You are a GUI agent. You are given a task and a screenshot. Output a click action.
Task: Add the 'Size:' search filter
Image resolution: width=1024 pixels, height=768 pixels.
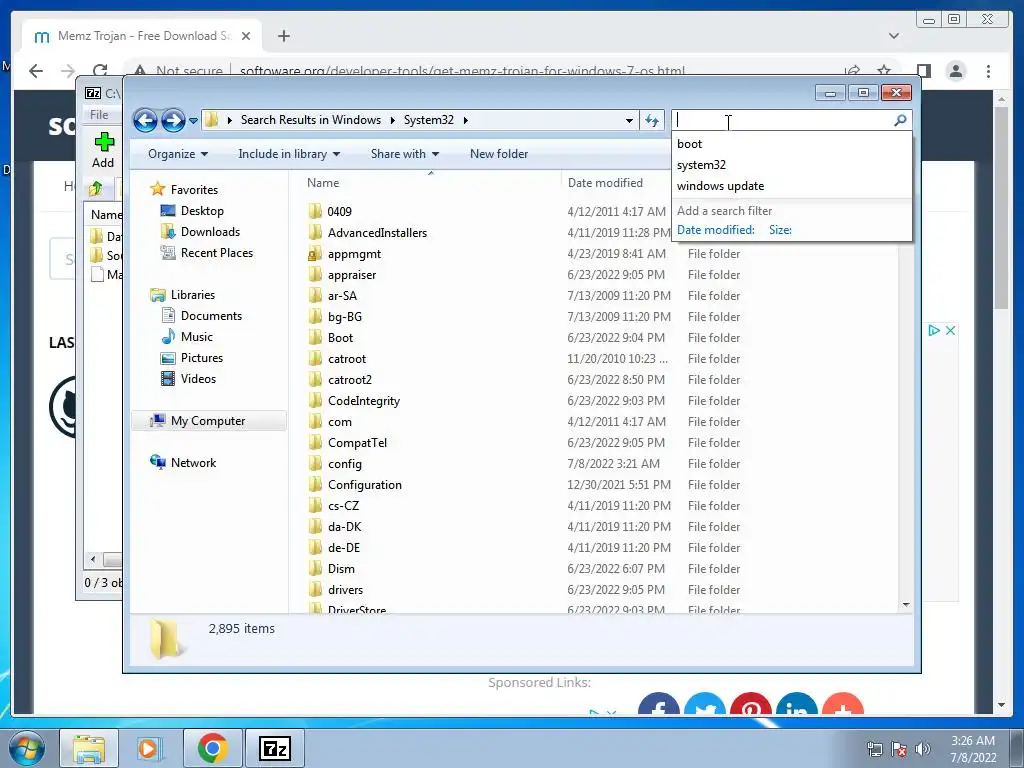[780, 230]
